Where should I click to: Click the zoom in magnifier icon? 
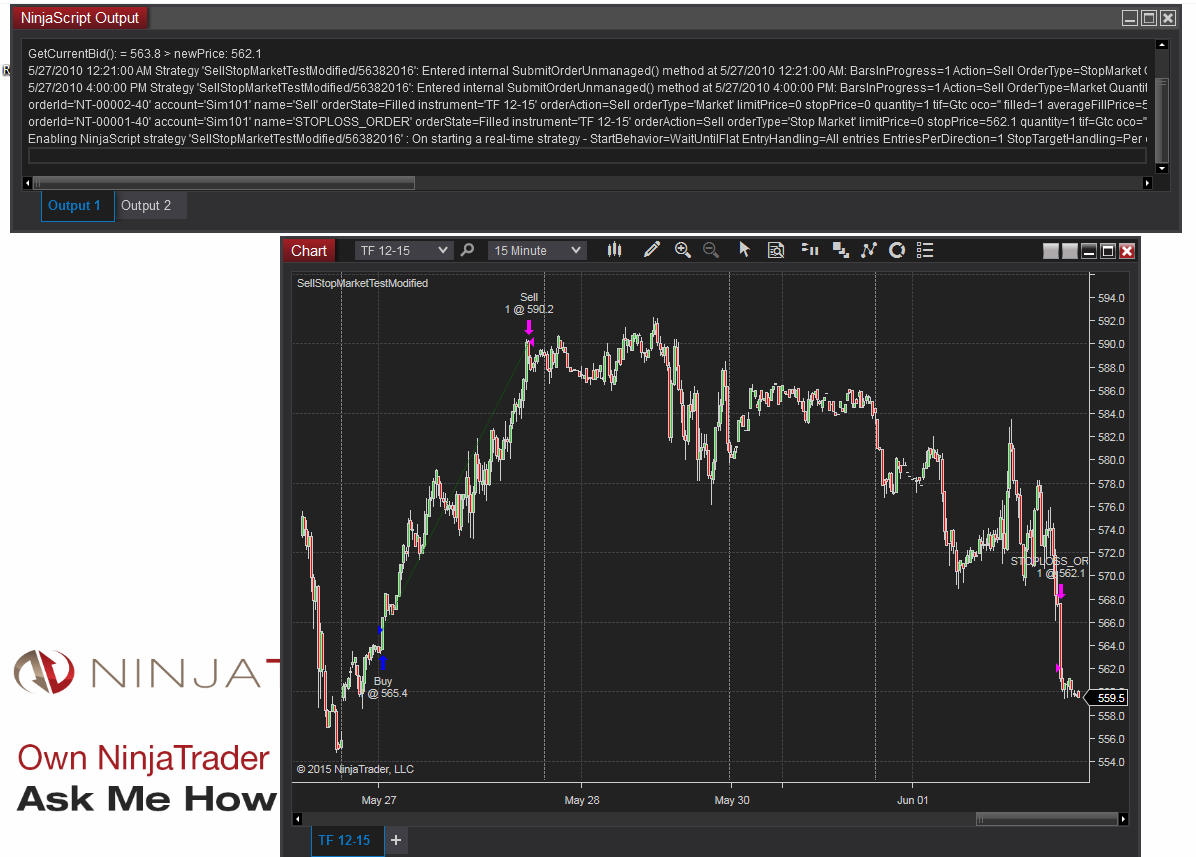[x=683, y=250]
